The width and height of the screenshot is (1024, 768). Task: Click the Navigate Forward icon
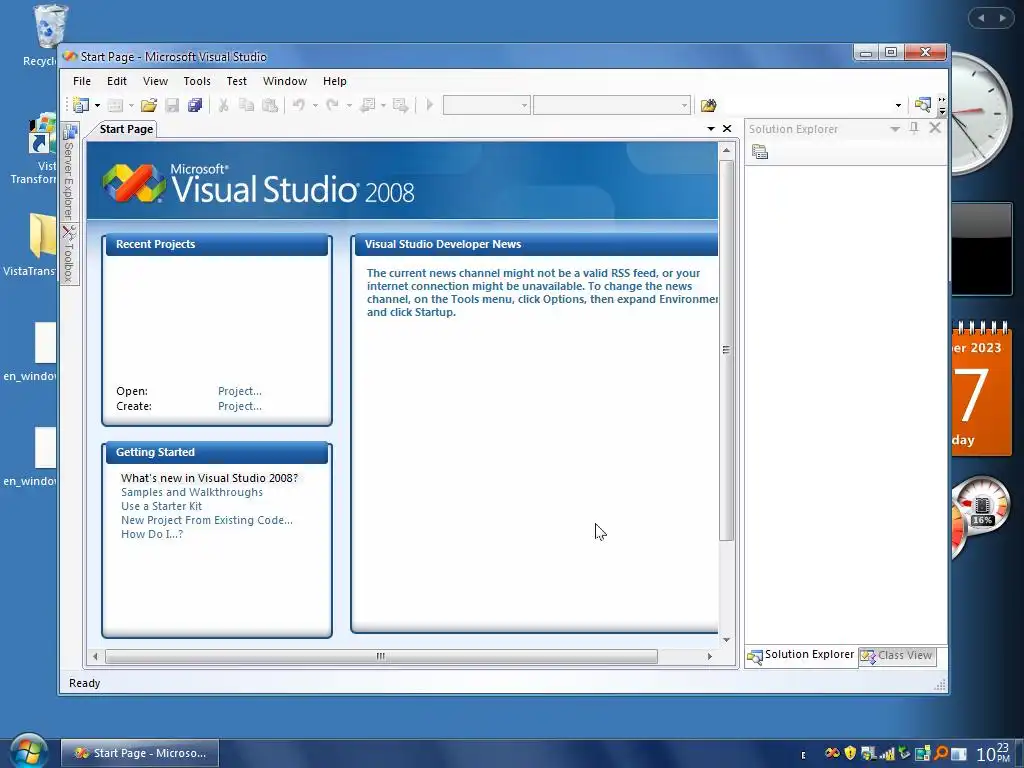click(x=400, y=105)
